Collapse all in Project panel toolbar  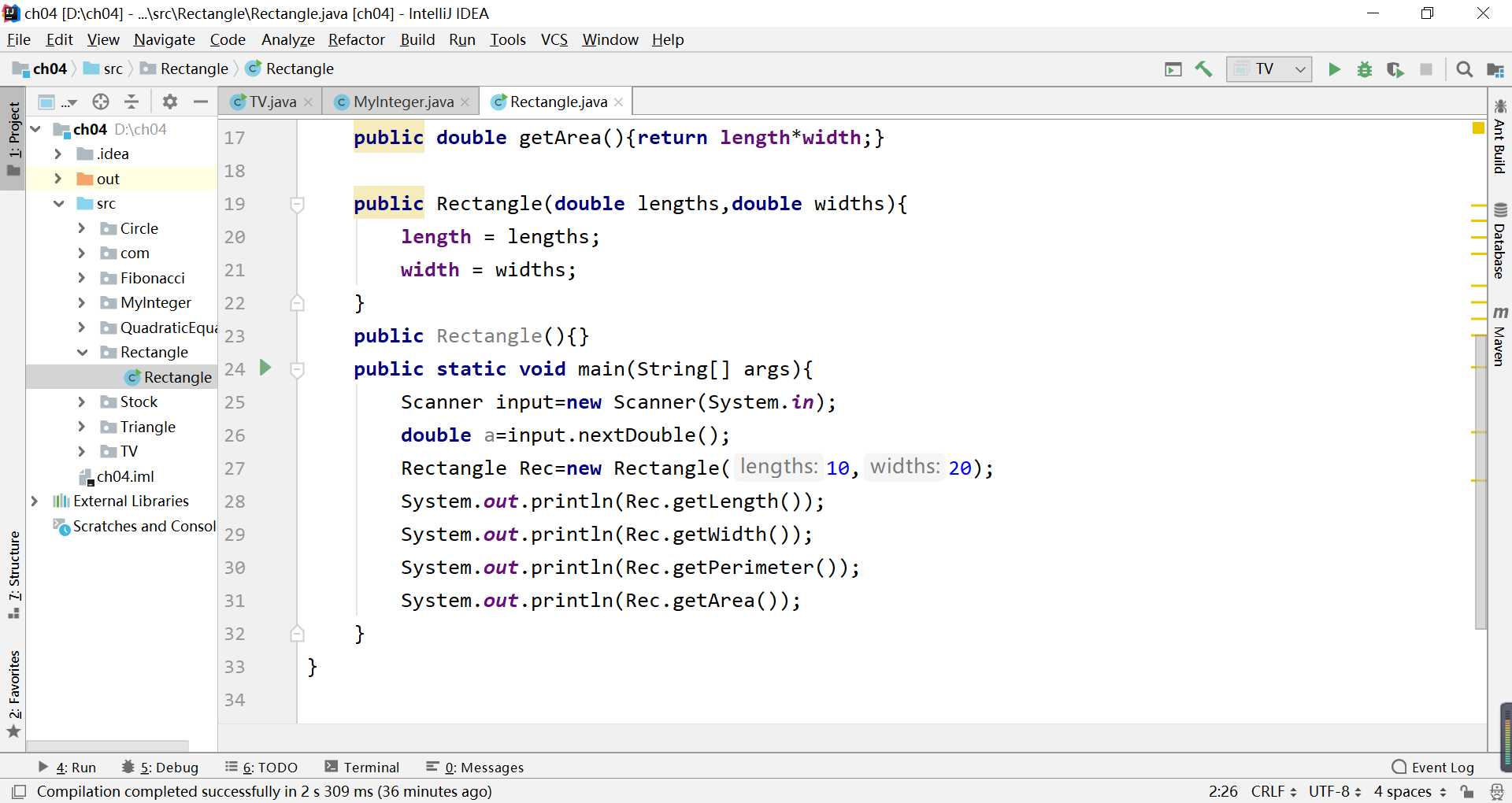coord(132,102)
